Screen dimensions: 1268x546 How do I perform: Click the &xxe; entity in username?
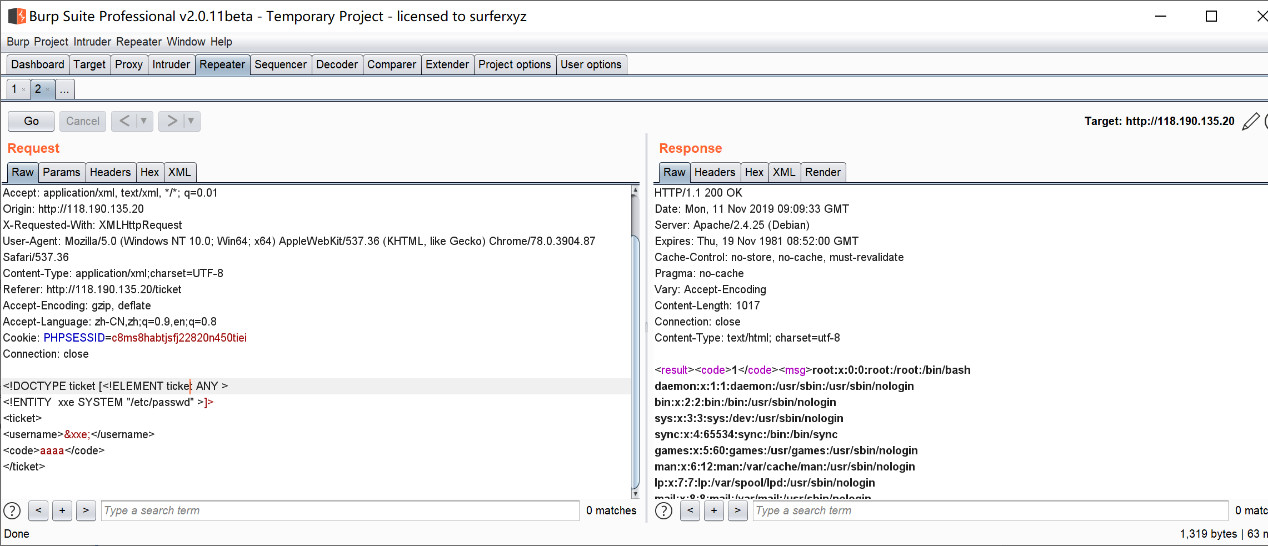(x=77, y=434)
